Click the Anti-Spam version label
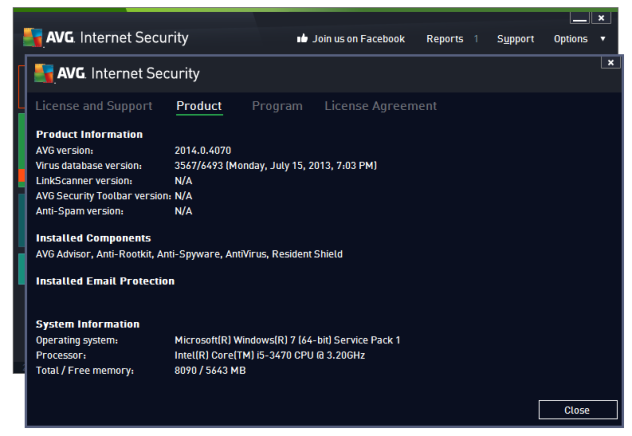This screenshot has width=632, height=436. [x=79, y=211]
